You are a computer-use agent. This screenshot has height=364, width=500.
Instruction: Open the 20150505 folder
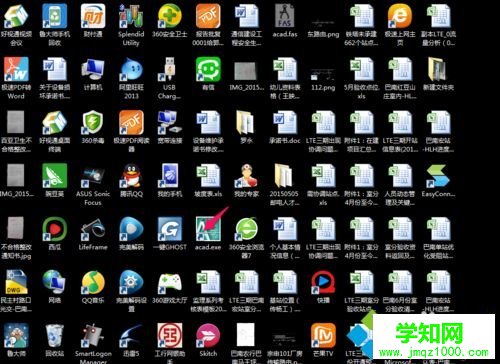click(x=284, y=176)
